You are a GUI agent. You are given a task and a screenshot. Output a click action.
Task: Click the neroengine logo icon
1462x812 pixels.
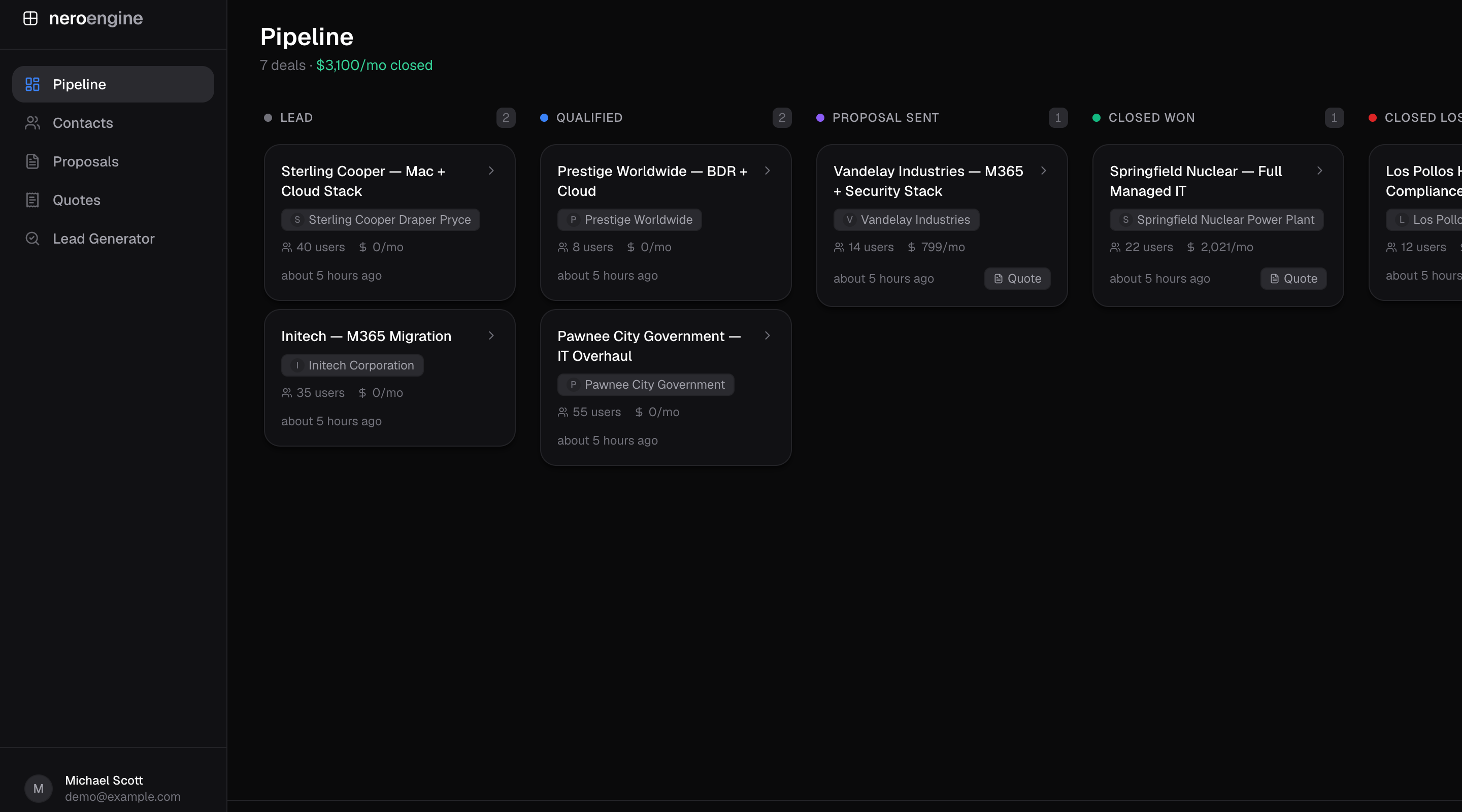[30, 18]
